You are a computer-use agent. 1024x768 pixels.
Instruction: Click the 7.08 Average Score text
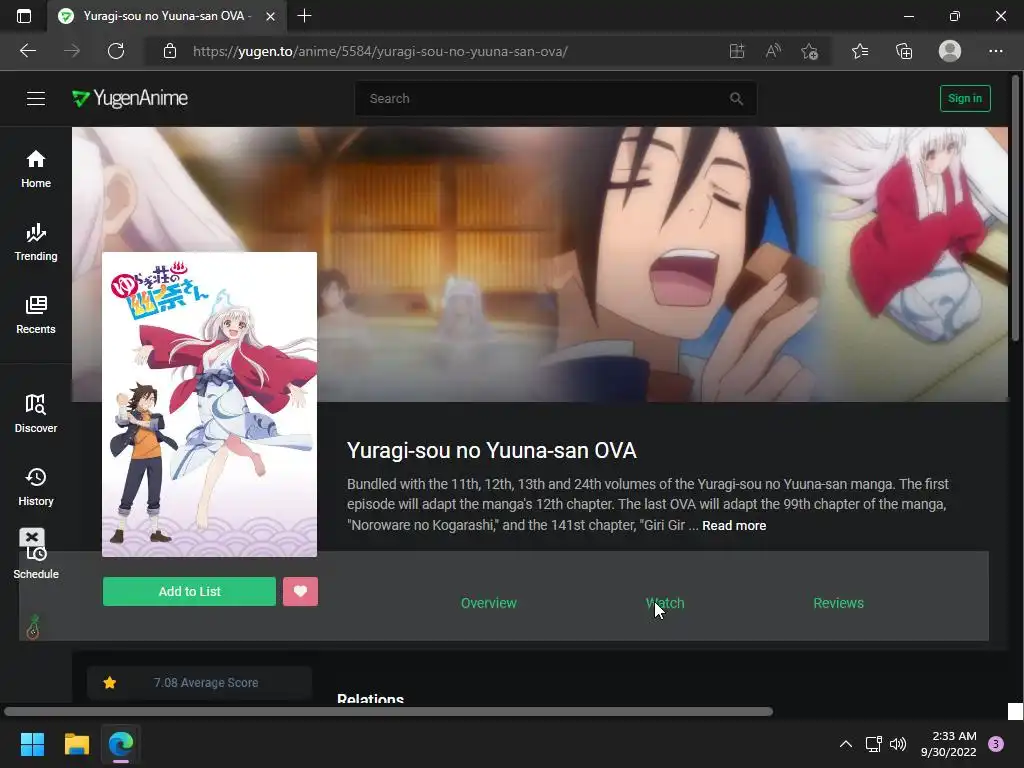coord(206,682)
